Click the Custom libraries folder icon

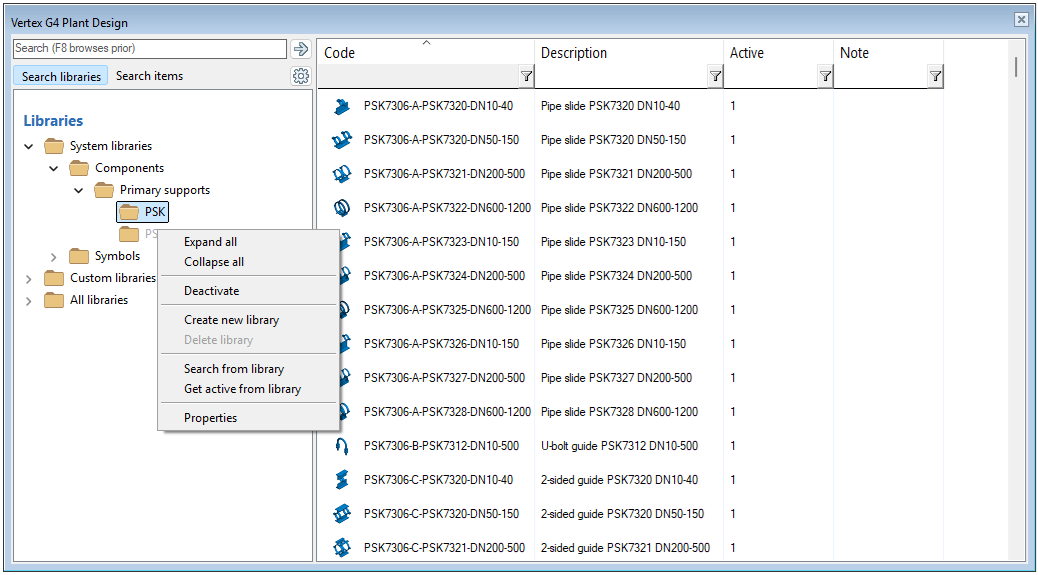coord(54,278)
